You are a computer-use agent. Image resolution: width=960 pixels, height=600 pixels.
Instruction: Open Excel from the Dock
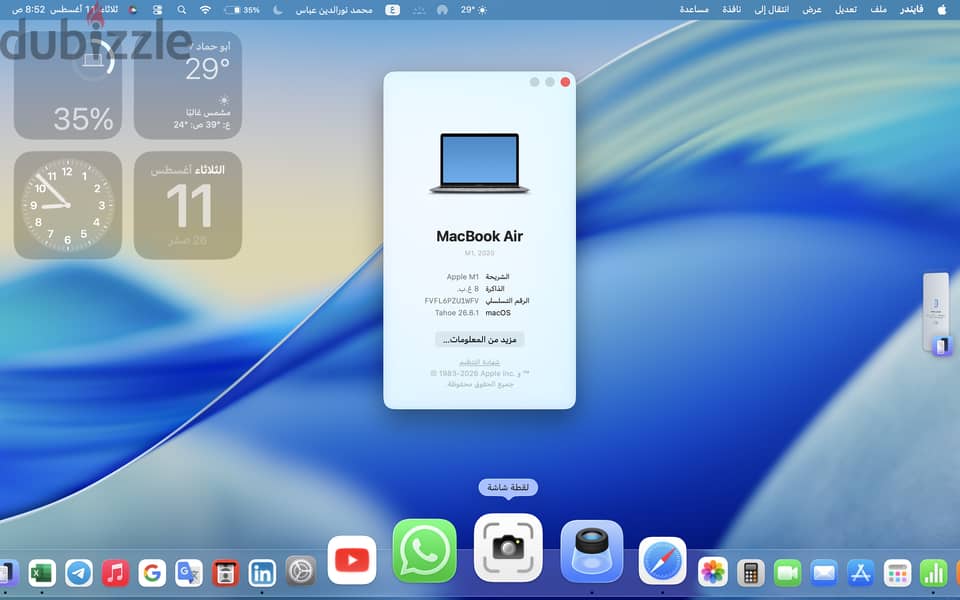click(42, 574)
